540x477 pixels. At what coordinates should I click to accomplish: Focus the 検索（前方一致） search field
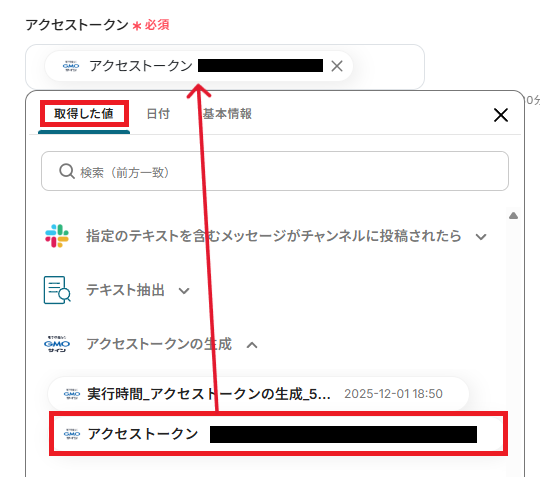[x=275, y=171]
